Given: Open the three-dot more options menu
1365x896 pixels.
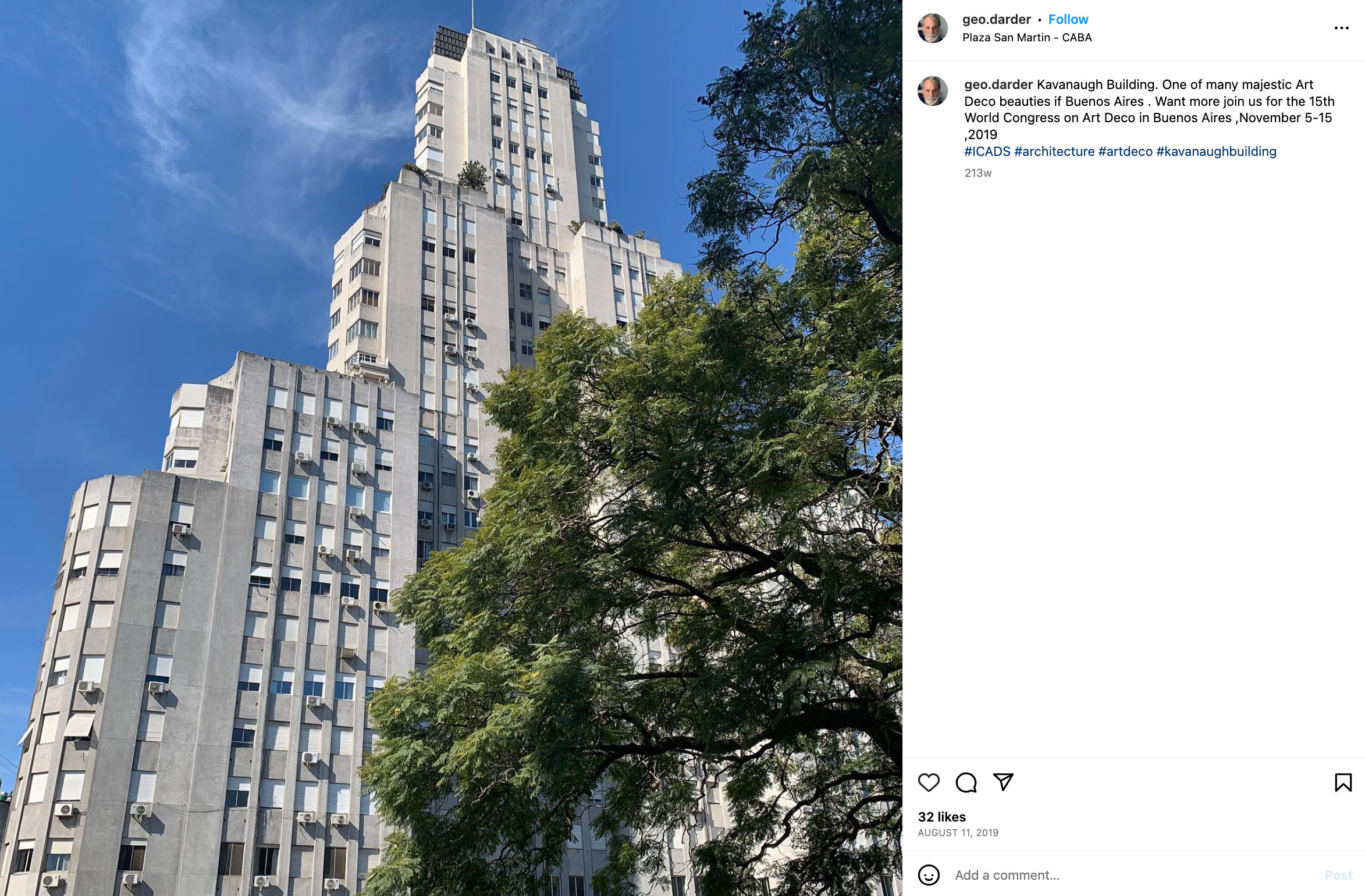Looking at the screenshot, I should coord(1341,28).
